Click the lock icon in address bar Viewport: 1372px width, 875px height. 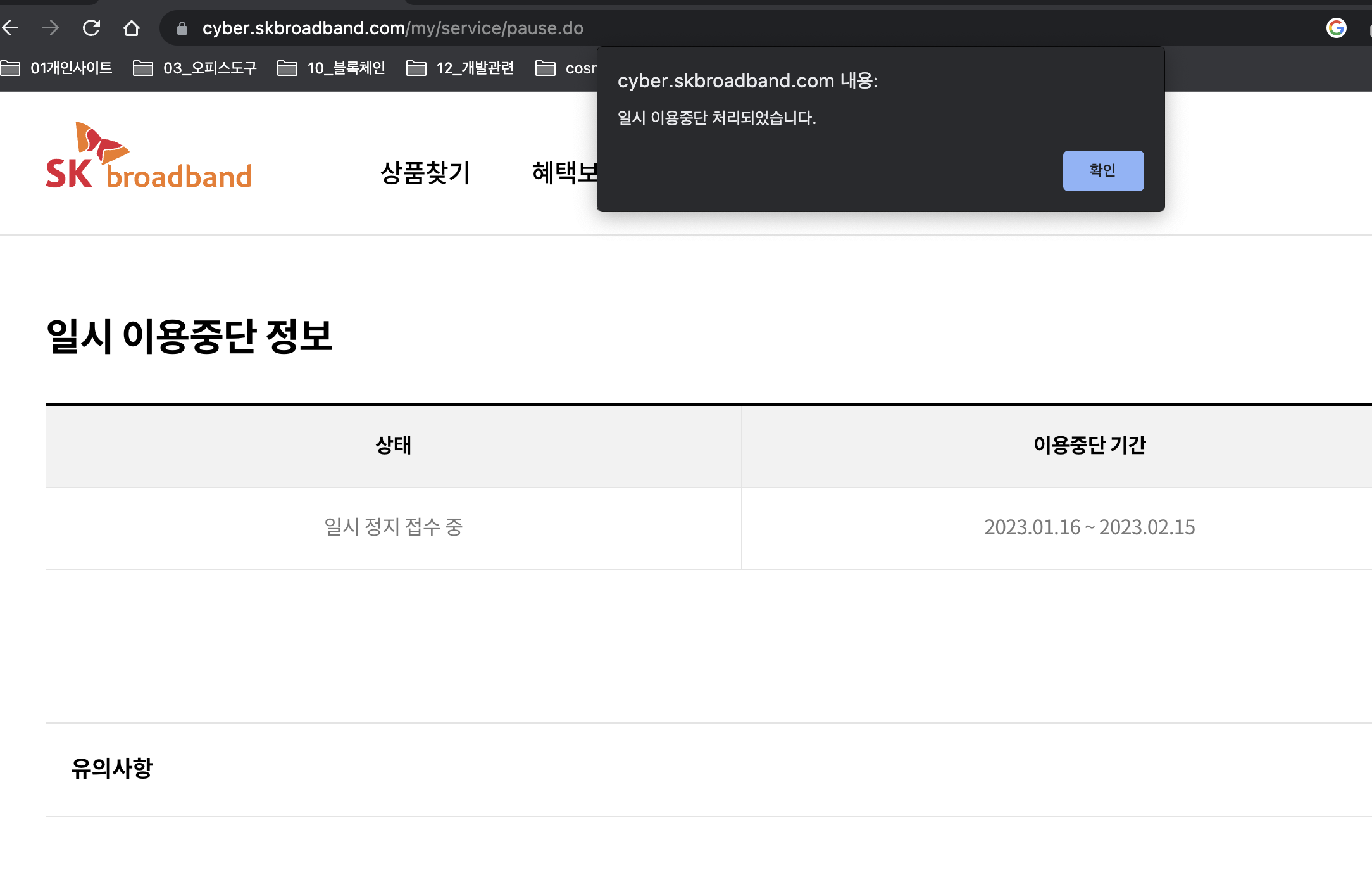182,28
